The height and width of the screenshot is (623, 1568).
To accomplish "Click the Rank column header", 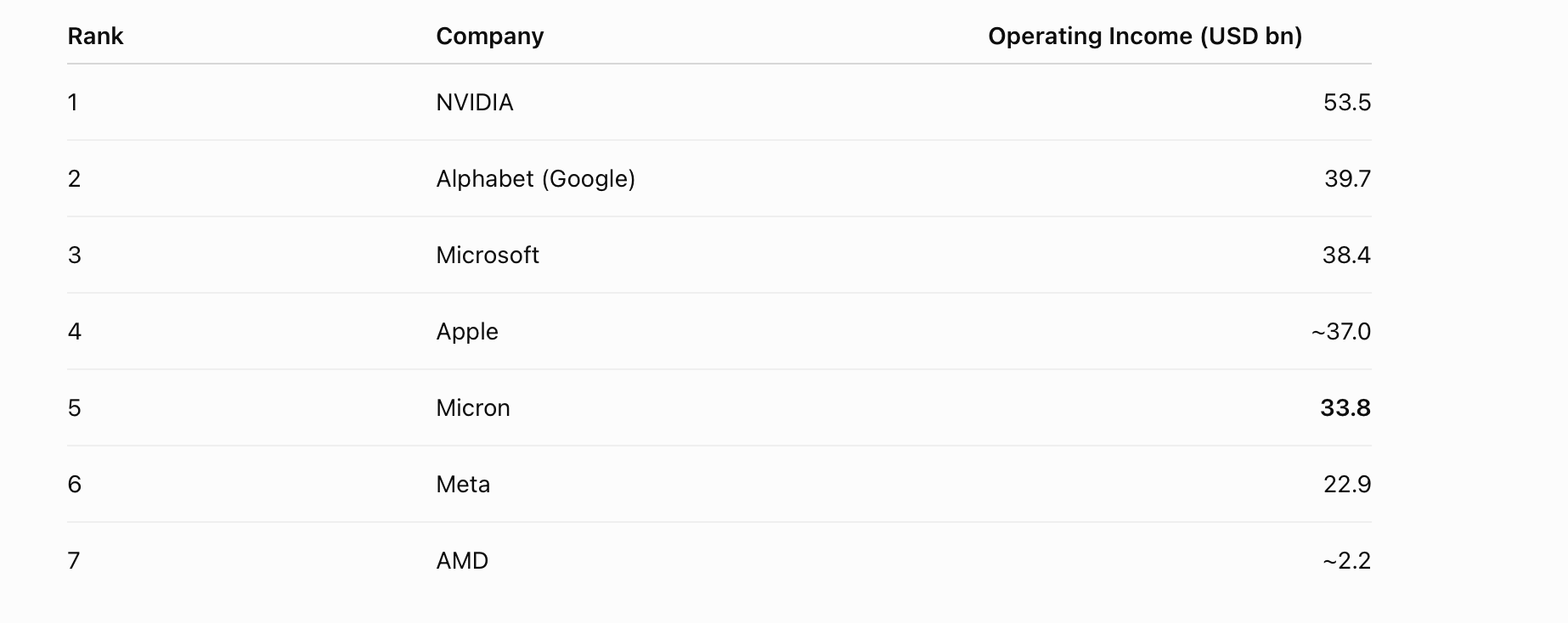I will point(95,36).
